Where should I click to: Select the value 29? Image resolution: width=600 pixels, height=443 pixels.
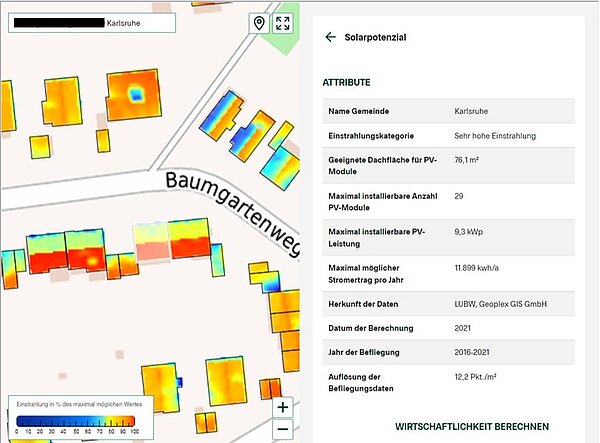pyautogui.click(x=459, y=196)
